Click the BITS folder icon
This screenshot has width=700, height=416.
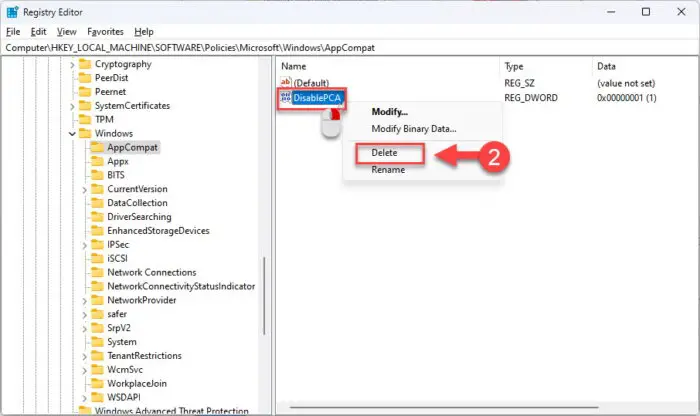click(x=97, y=175)
